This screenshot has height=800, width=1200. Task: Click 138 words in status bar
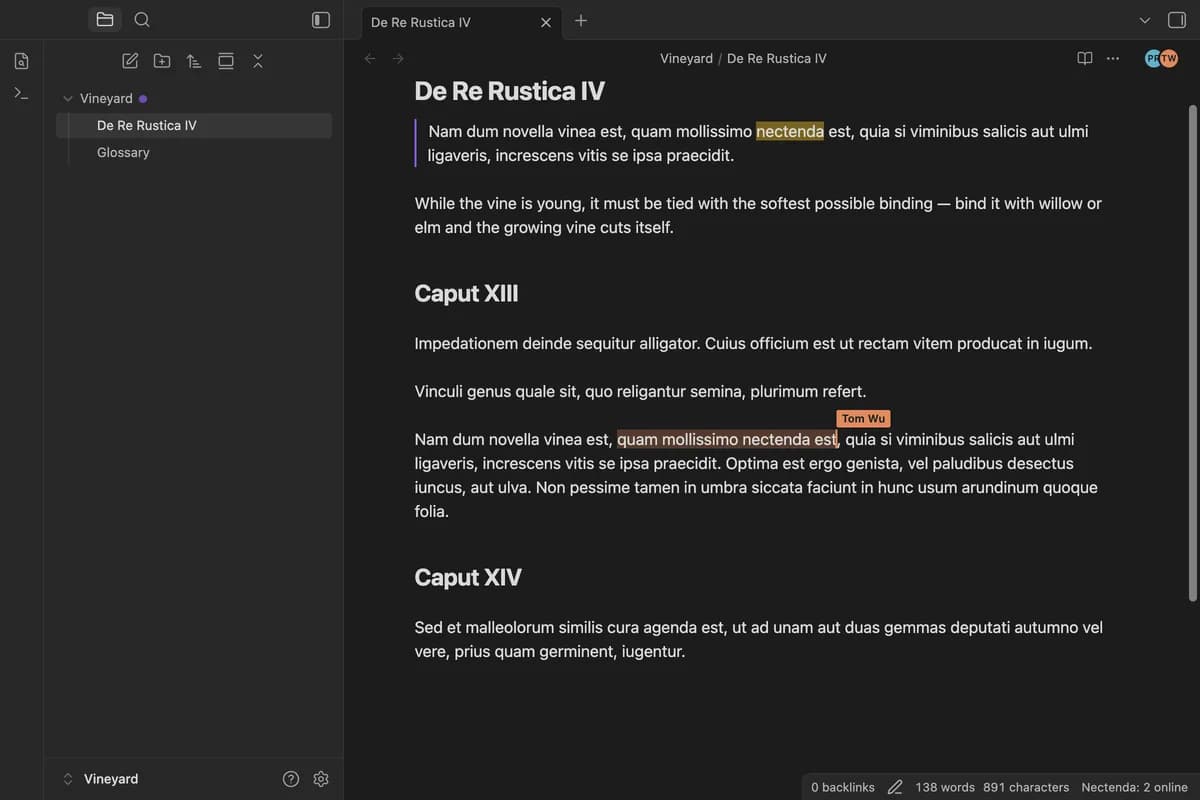coord(945,788)
